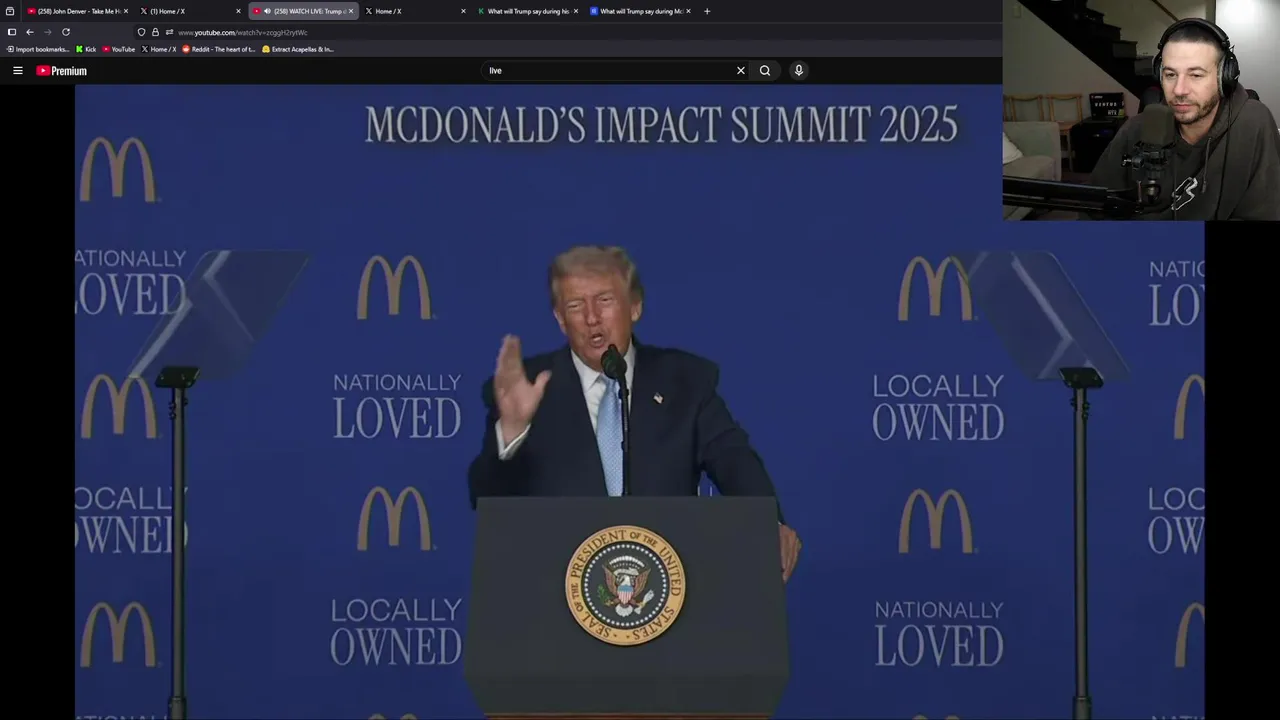Go to YouTube Premium home logo

point(61,71)
